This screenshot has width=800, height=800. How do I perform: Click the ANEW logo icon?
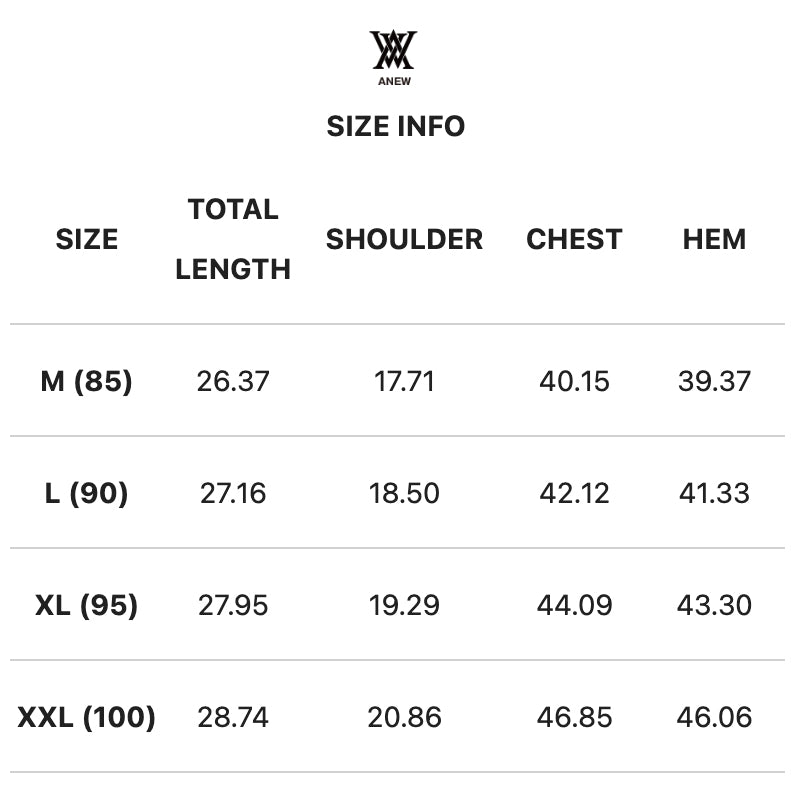click(392, 53)
